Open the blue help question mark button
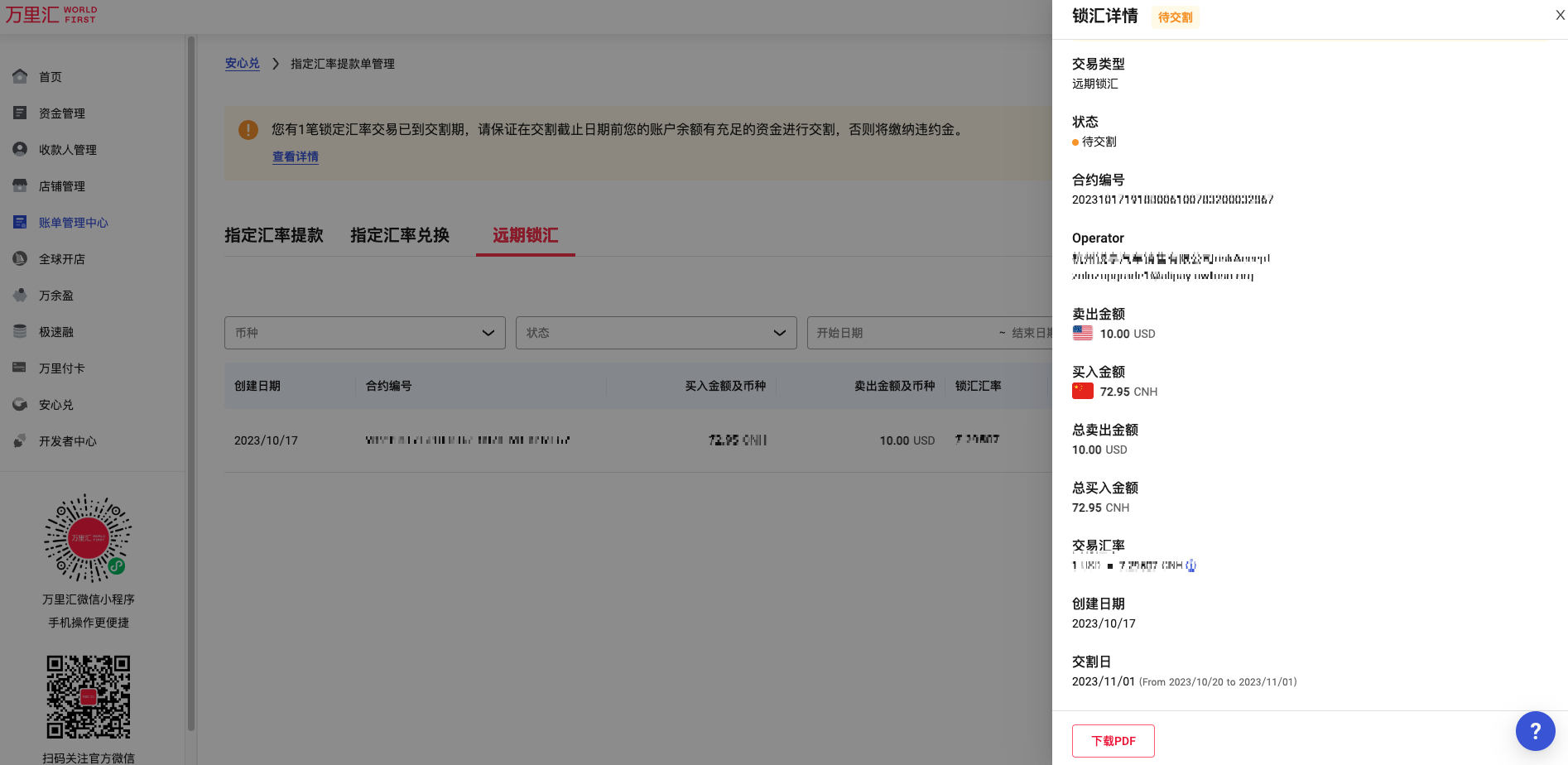The height and width of the screenshot is (765, 1568). (1535, 731)
